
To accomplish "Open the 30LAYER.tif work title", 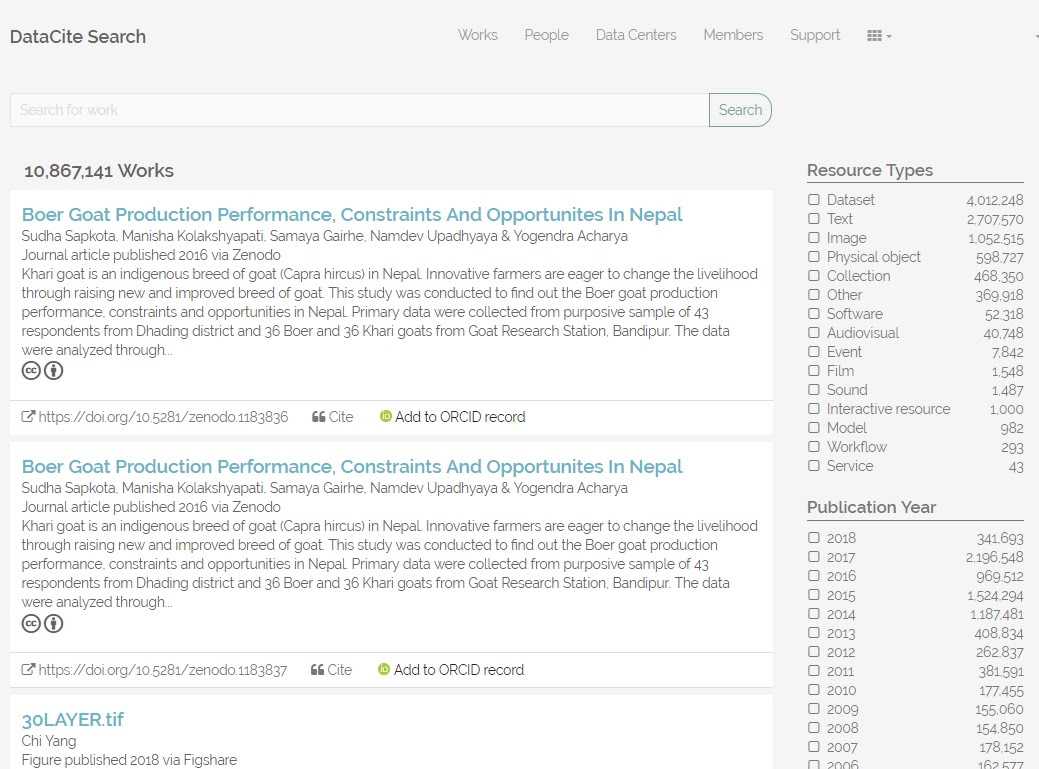I will (73, 719).
